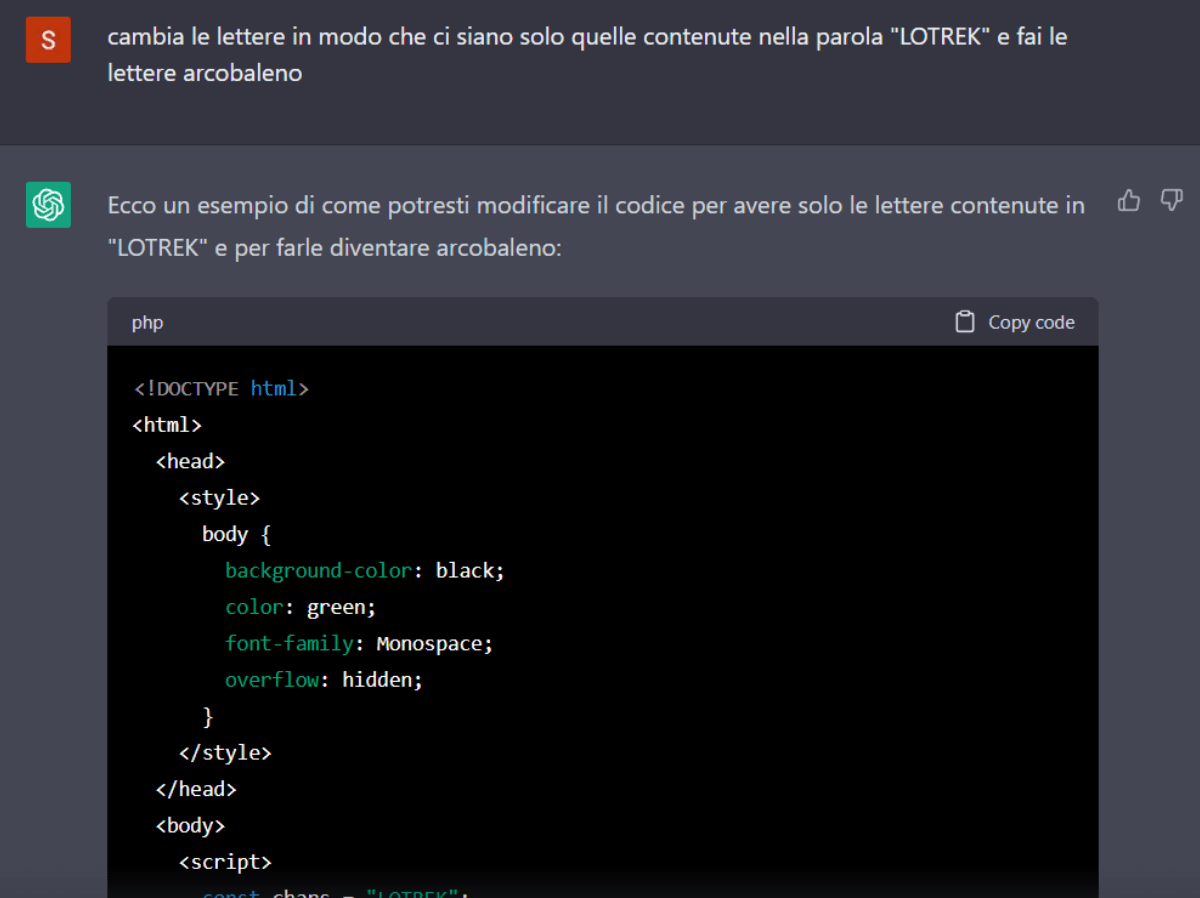
Task: Click the <script> tag near the bottom
Action: (224, 861)
